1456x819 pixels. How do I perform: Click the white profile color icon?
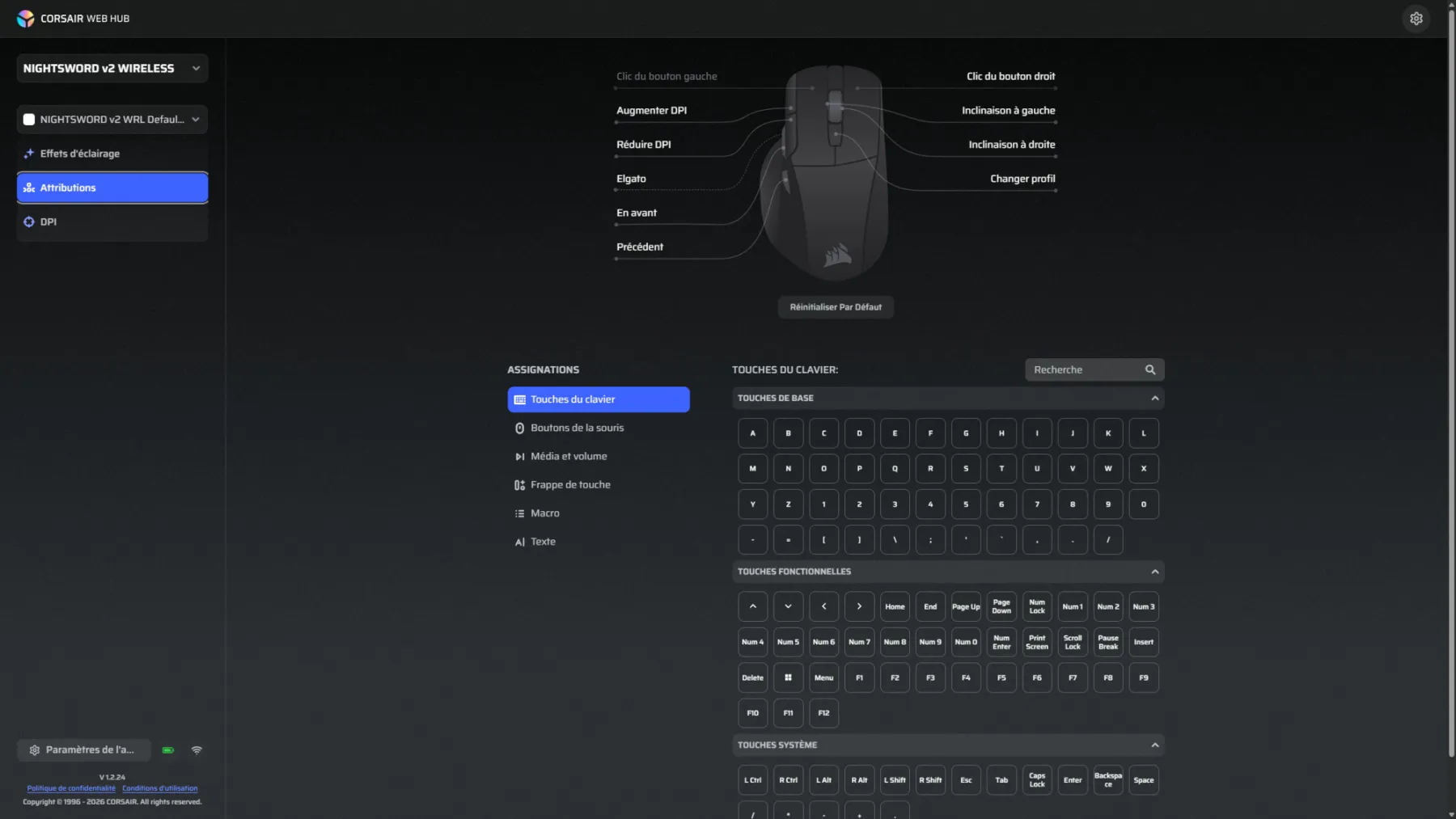[x=29, y=120]
